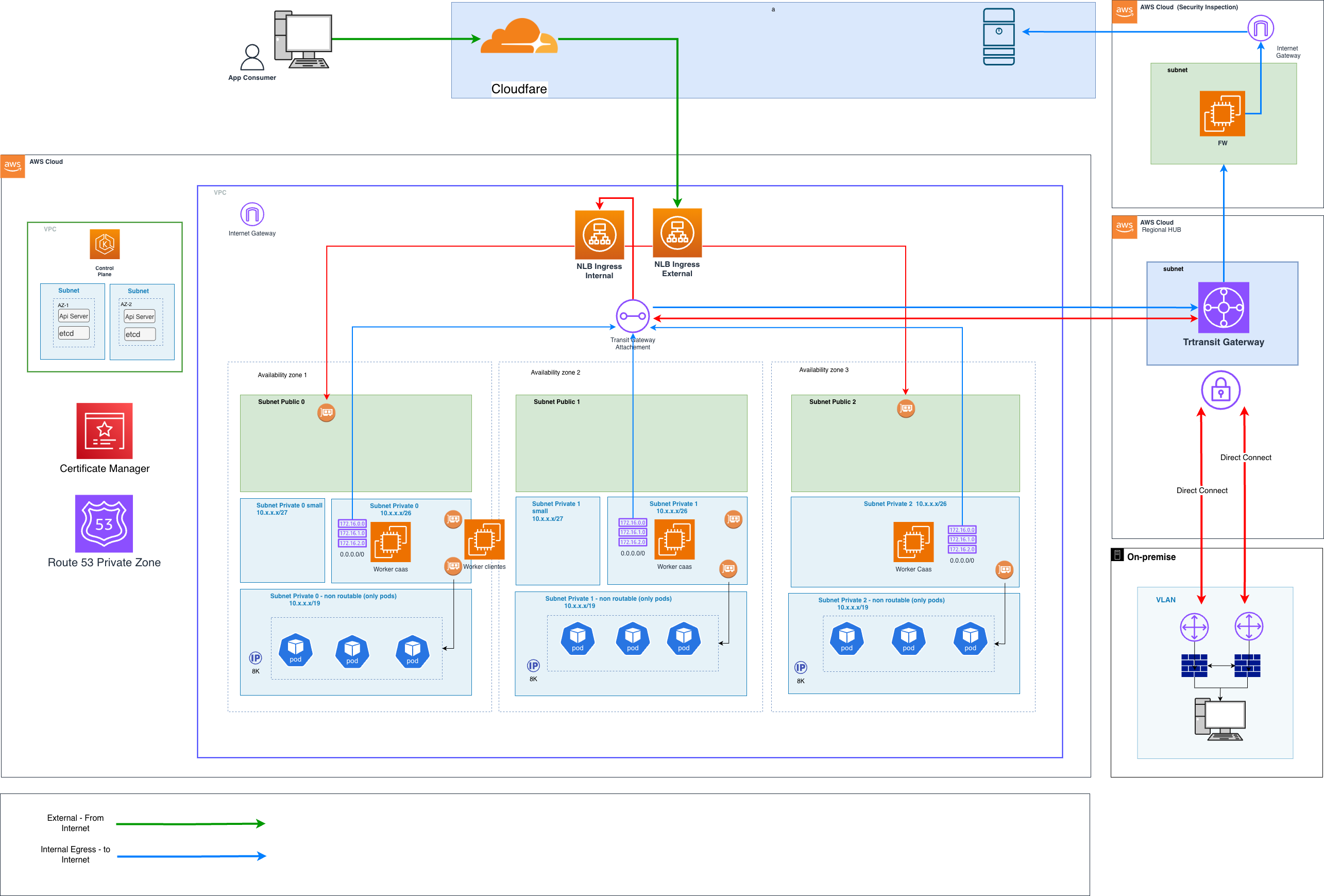Click the 'VLAN' label

(1166, 600)
